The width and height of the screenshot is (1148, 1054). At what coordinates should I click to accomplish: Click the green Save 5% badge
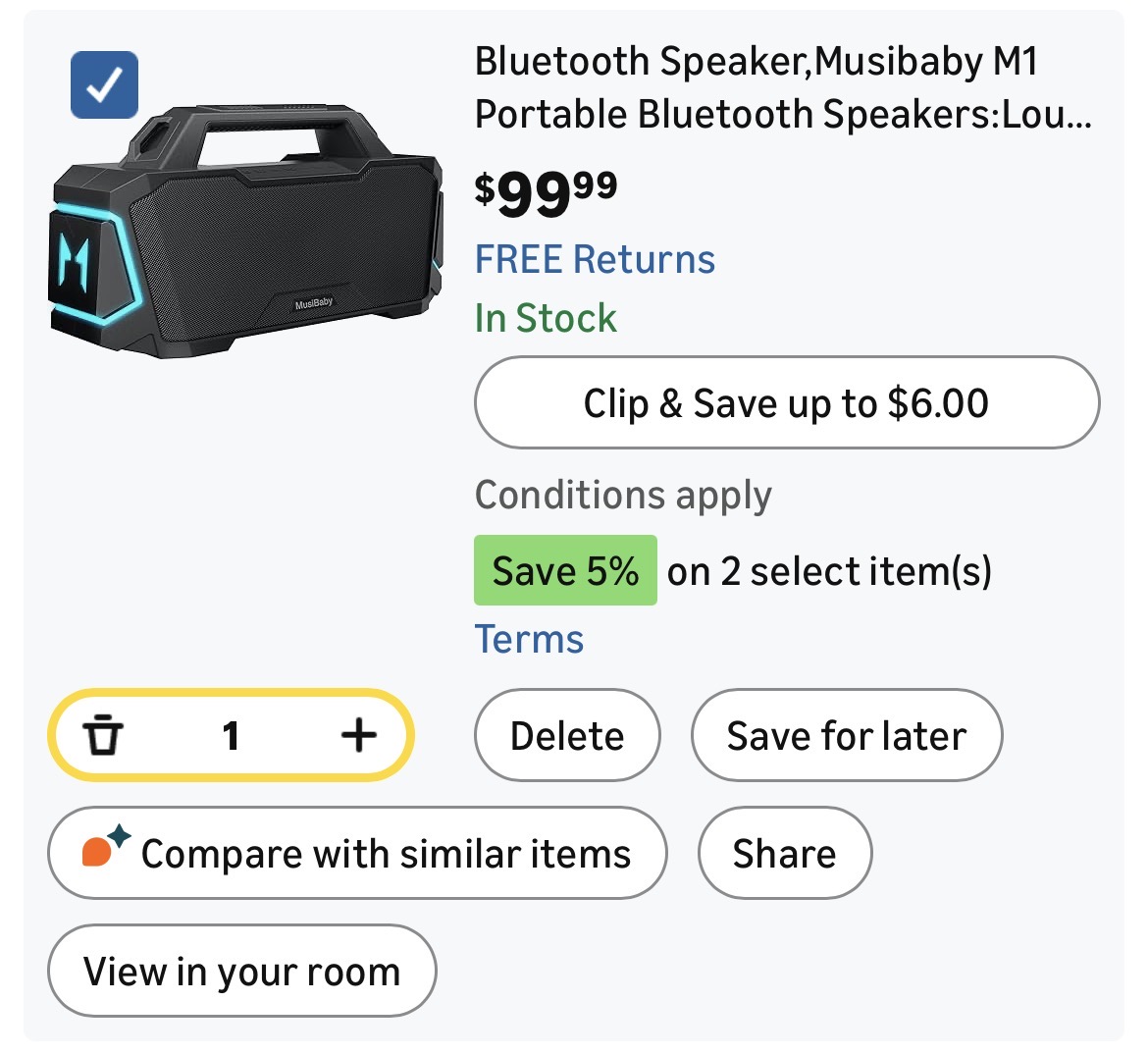pyautogui.click(x=565, y=570)
